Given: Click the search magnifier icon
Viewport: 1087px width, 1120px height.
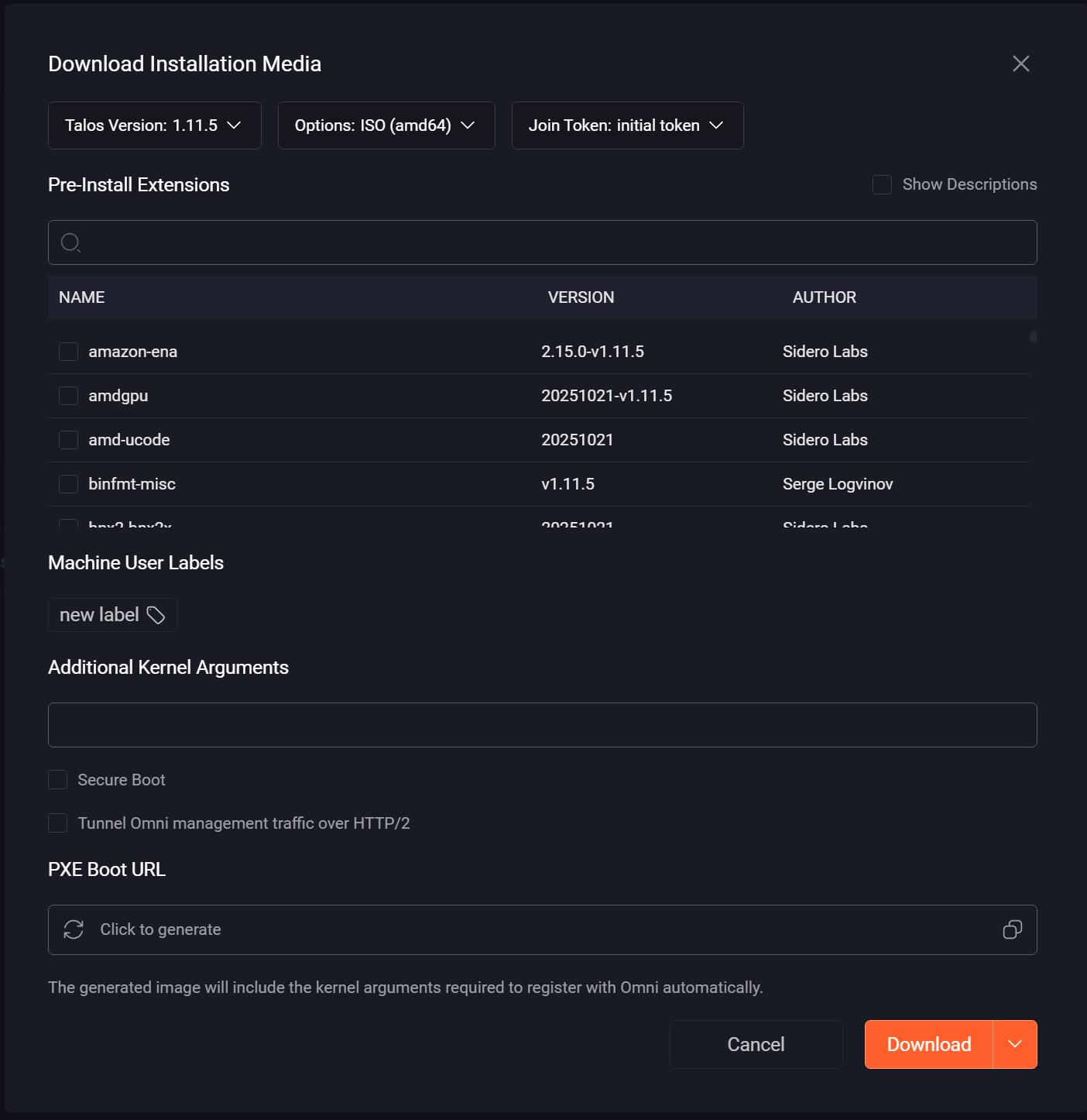Looking at the screenshot, I should pos(70,242).
